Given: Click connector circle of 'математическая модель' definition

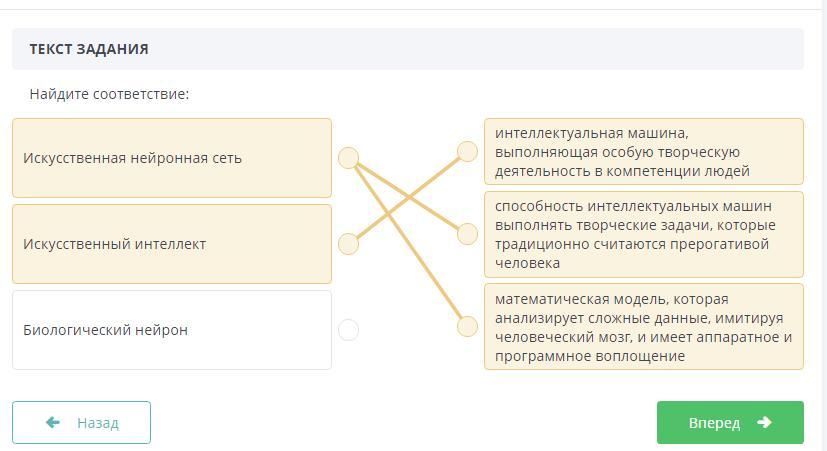Looking at the screenshot, I should pos(467,326).
